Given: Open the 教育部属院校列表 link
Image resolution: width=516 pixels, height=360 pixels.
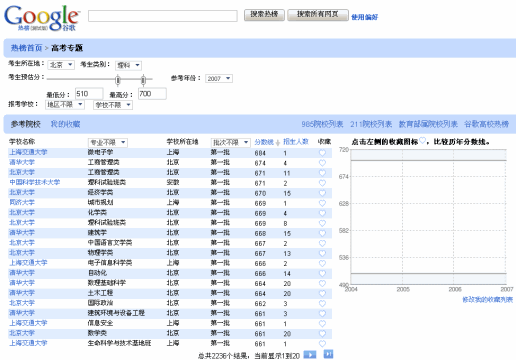Looking at the screenshot, I should click(428, 124).
